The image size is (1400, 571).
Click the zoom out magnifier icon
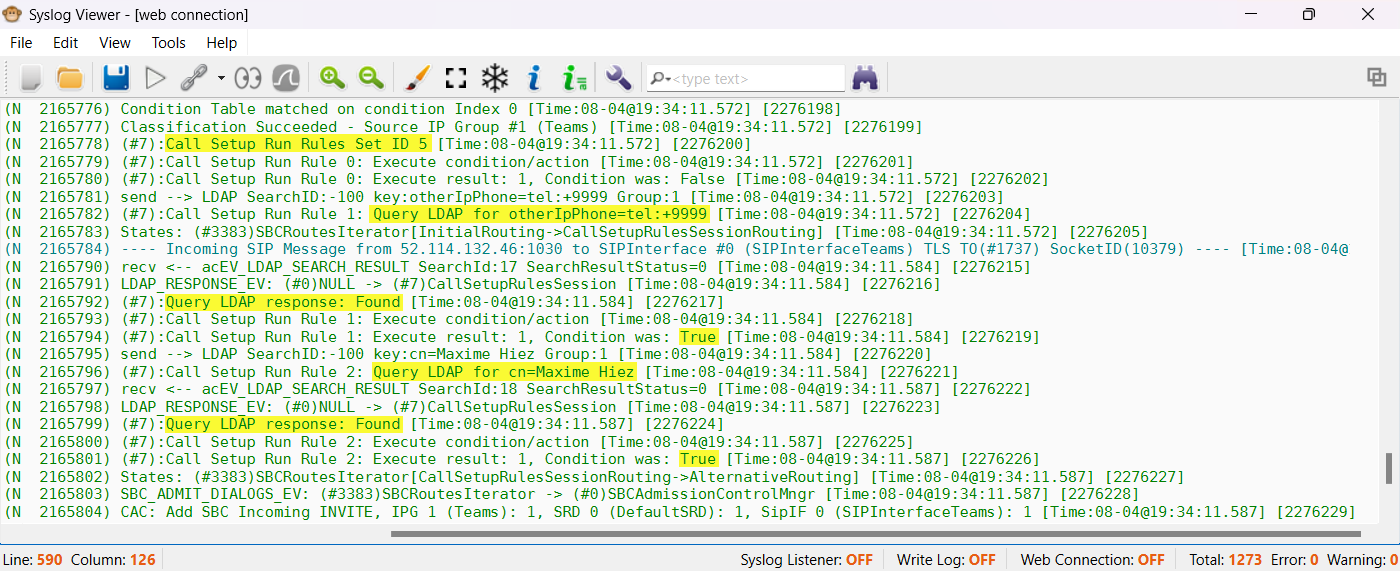(x=371, y=78)
